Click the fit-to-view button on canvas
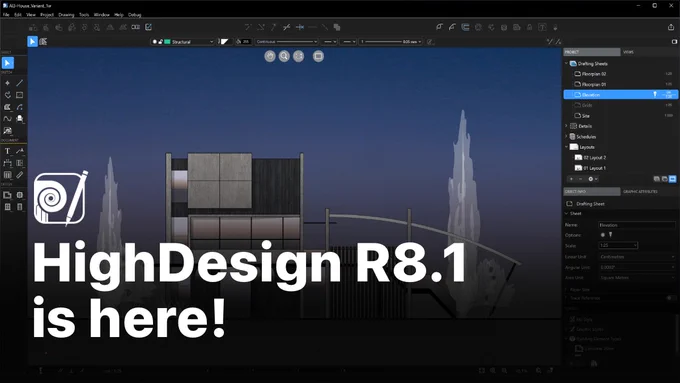 coord(298,56)
